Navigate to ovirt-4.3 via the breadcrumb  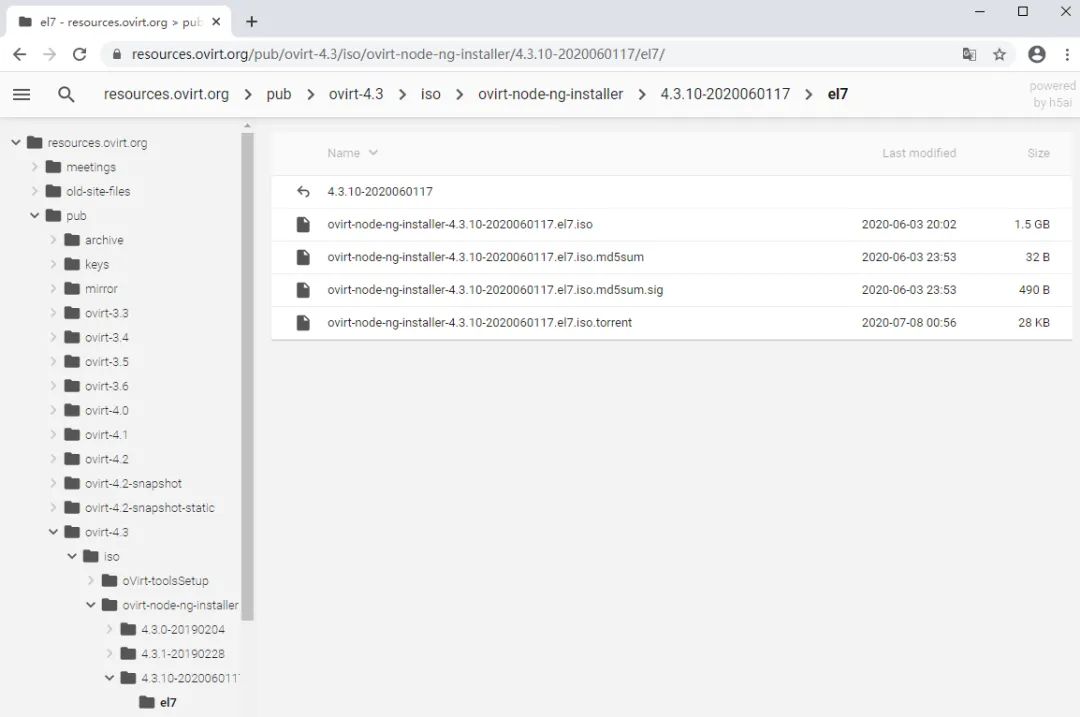356,94
